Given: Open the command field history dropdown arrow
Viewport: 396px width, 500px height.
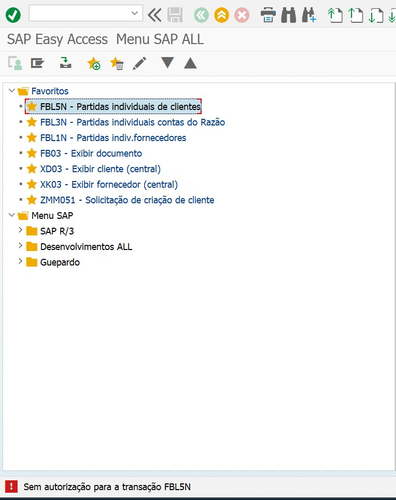Looking at the screenshot, I should [x=135, y=13].
